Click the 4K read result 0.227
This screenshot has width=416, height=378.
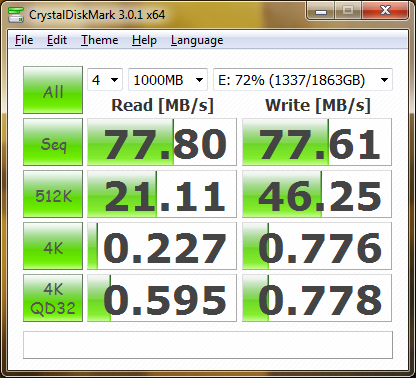pos(162,246)
